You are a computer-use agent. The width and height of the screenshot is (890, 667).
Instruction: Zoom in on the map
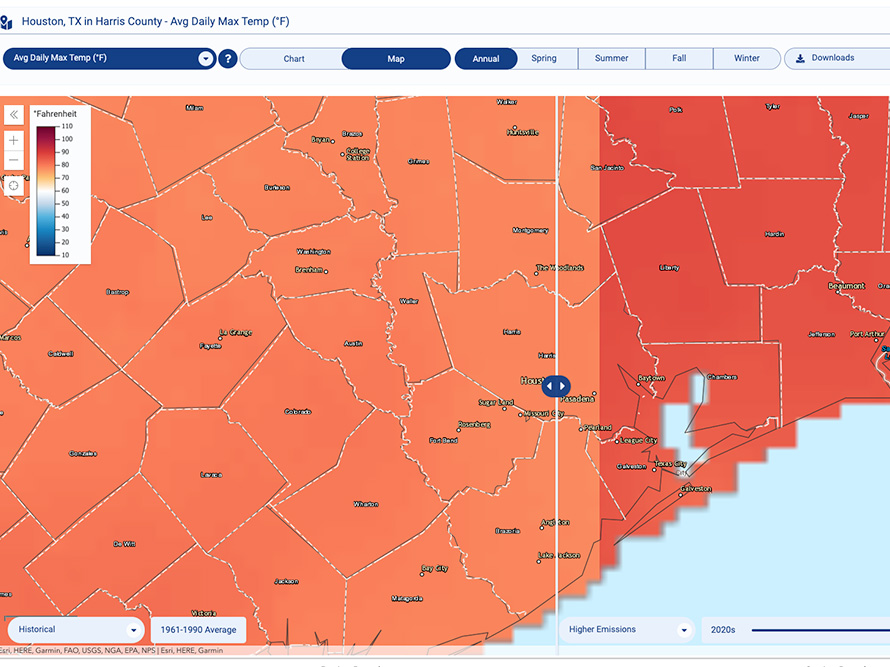click(x=14, y=140)
